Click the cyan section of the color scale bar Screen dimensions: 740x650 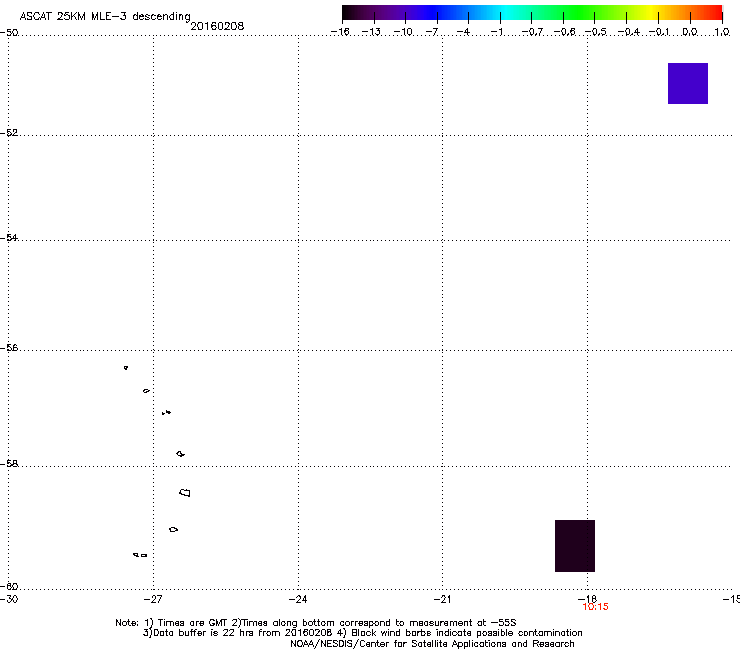click(507, 12)
